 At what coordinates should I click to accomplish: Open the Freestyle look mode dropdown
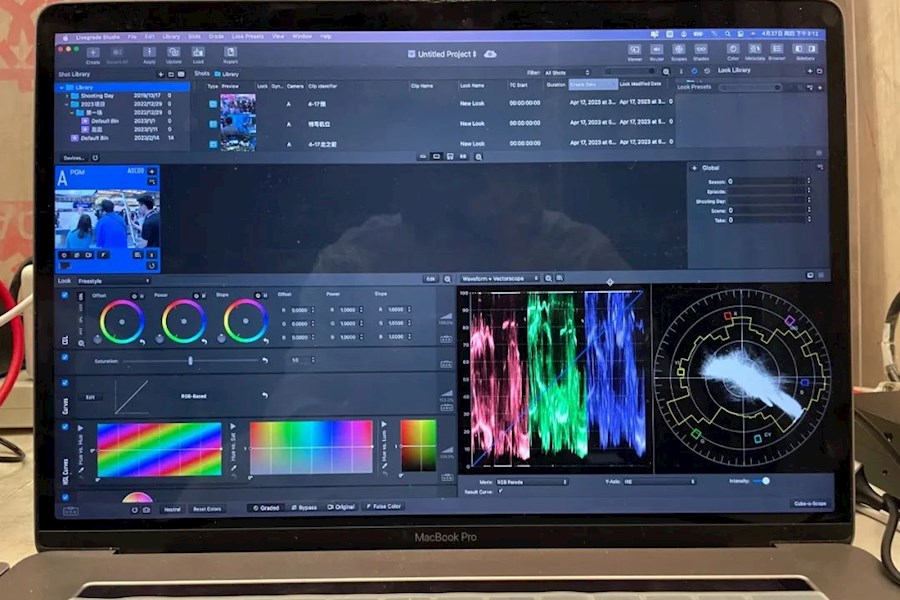pyautogui.click(x=113, y=281)
